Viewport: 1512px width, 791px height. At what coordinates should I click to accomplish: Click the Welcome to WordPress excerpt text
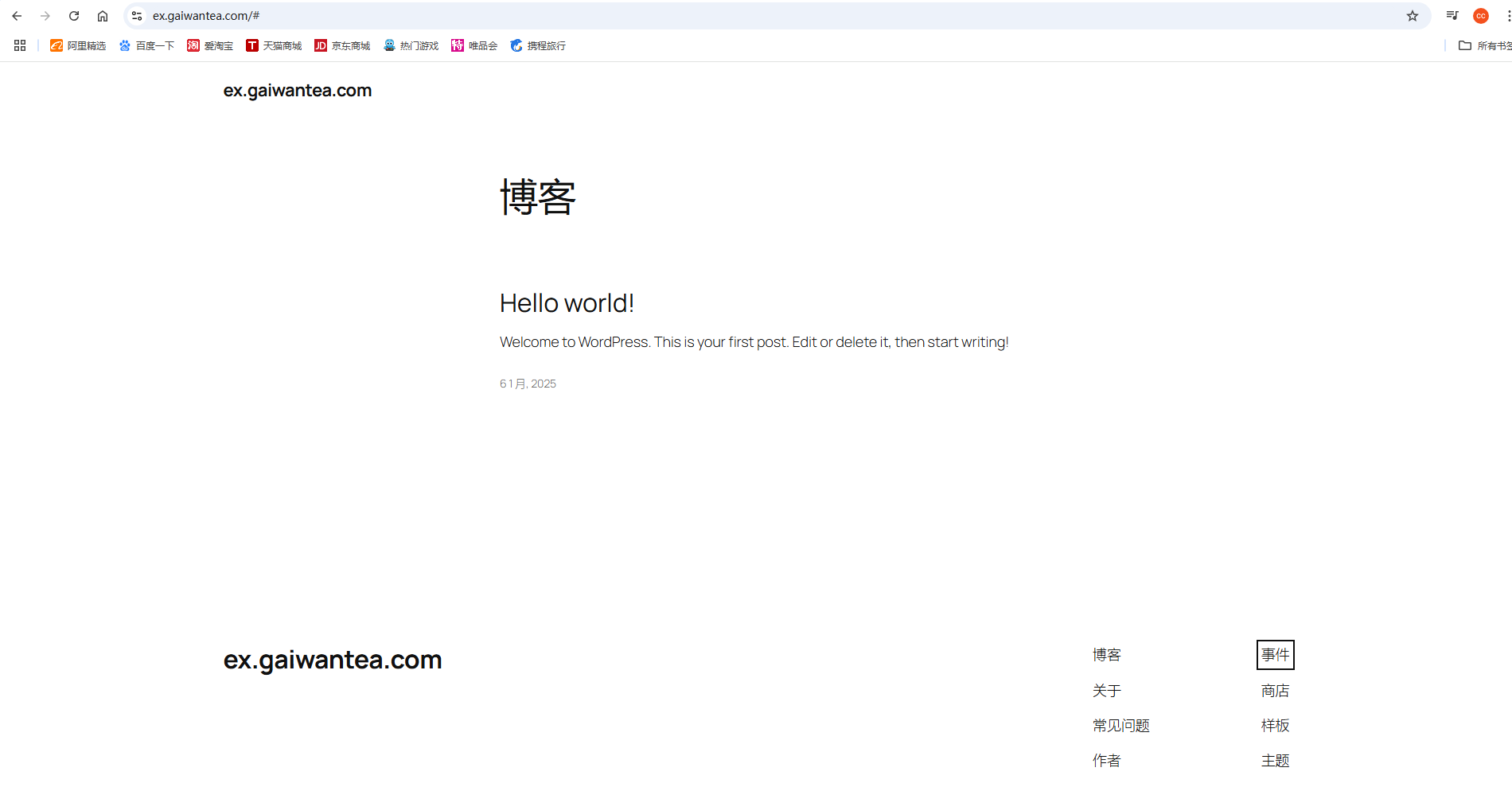coord(754,342)
